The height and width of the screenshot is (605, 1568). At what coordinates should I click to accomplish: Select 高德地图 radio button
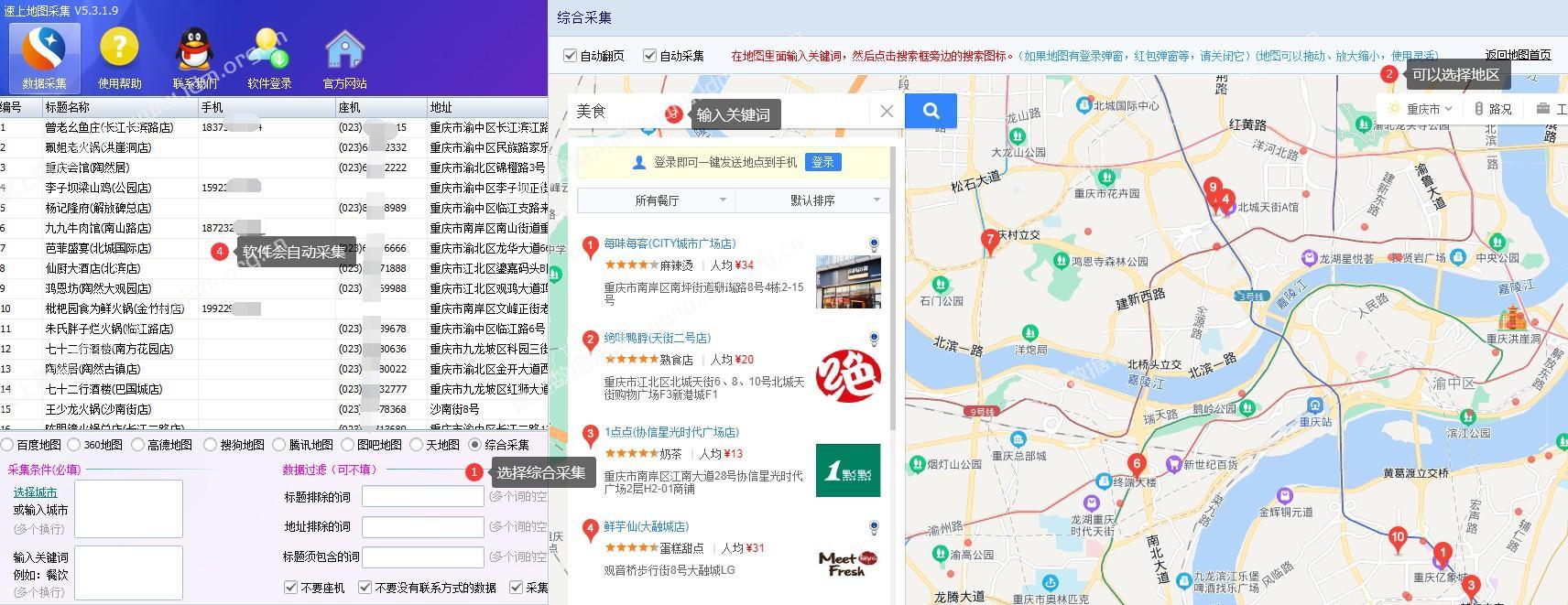click(137, 445)
